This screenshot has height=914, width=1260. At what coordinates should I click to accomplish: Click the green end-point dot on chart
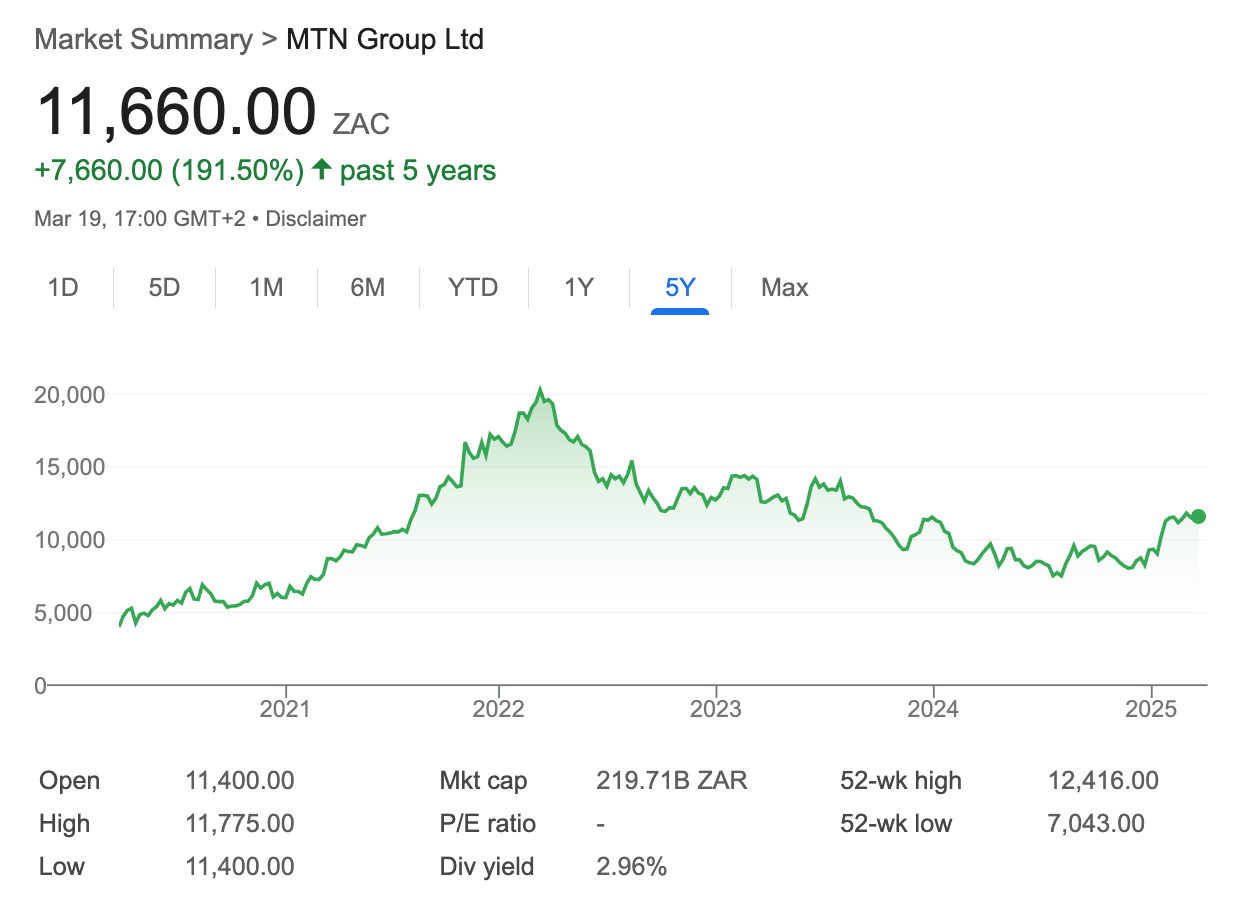pos(1199,516)
